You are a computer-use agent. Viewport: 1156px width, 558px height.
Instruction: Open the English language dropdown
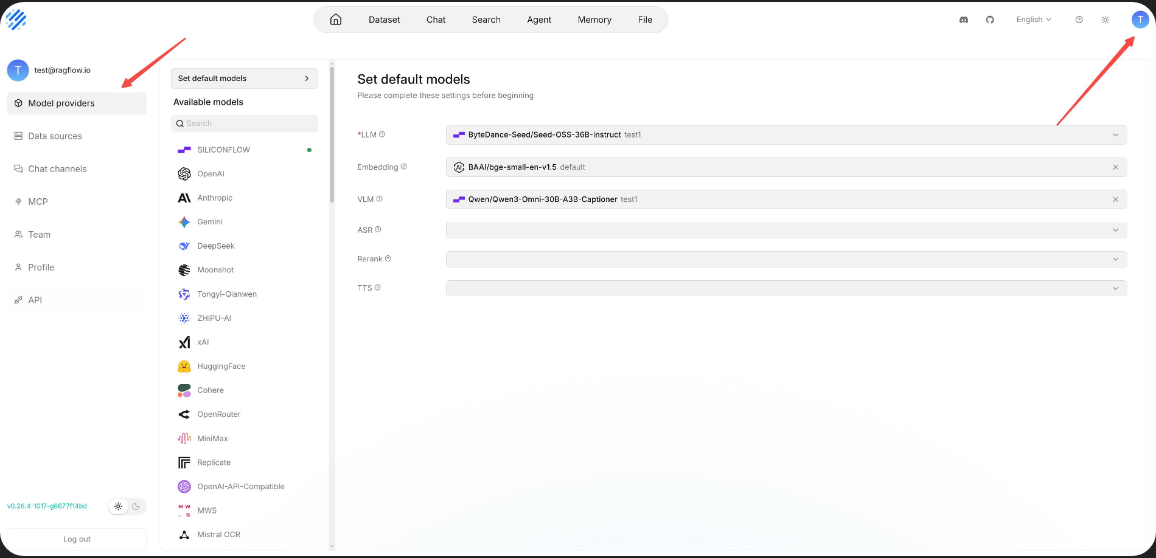tap(1034, 20)
